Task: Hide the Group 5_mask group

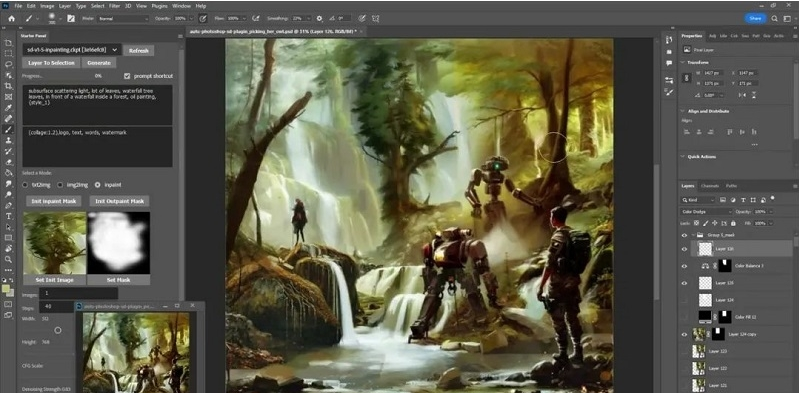Action: pos(684,235)
